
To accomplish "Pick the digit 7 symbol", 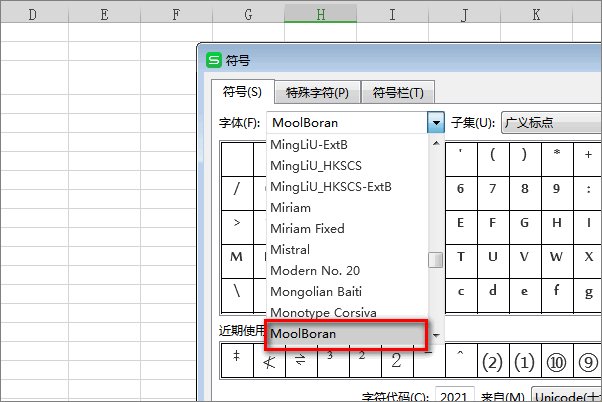I will [x=493, y=193].
